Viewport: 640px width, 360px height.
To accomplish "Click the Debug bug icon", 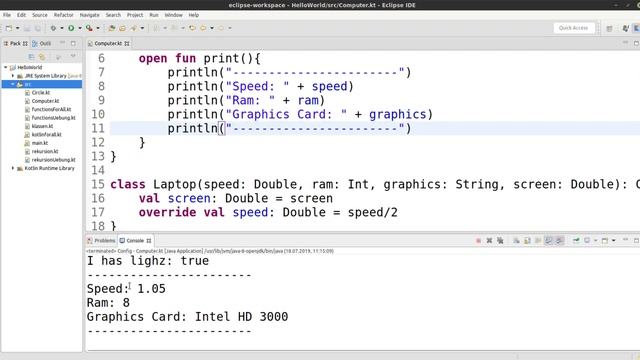I will (x=53, y=28).
